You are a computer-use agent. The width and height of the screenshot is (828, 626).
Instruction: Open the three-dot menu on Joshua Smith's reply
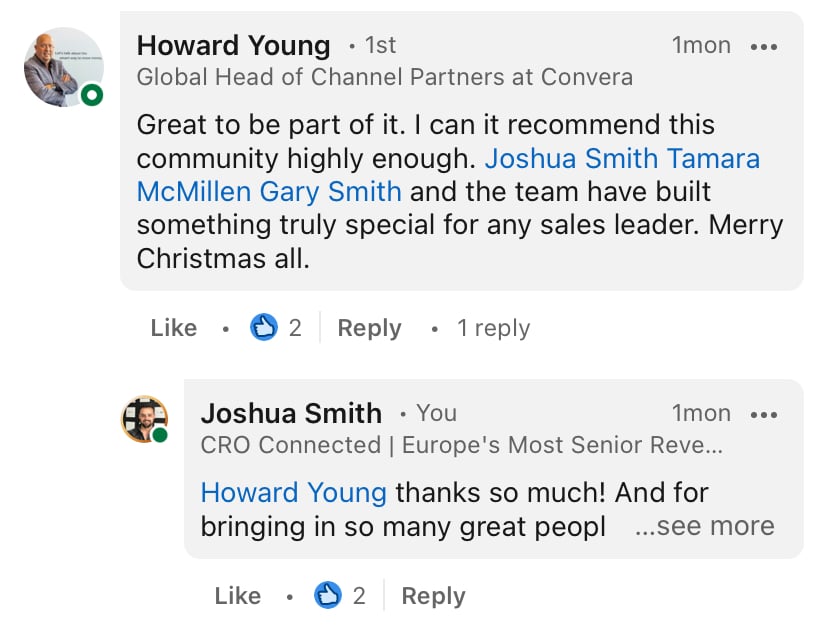pyautogui.click(x=764, y=415)
